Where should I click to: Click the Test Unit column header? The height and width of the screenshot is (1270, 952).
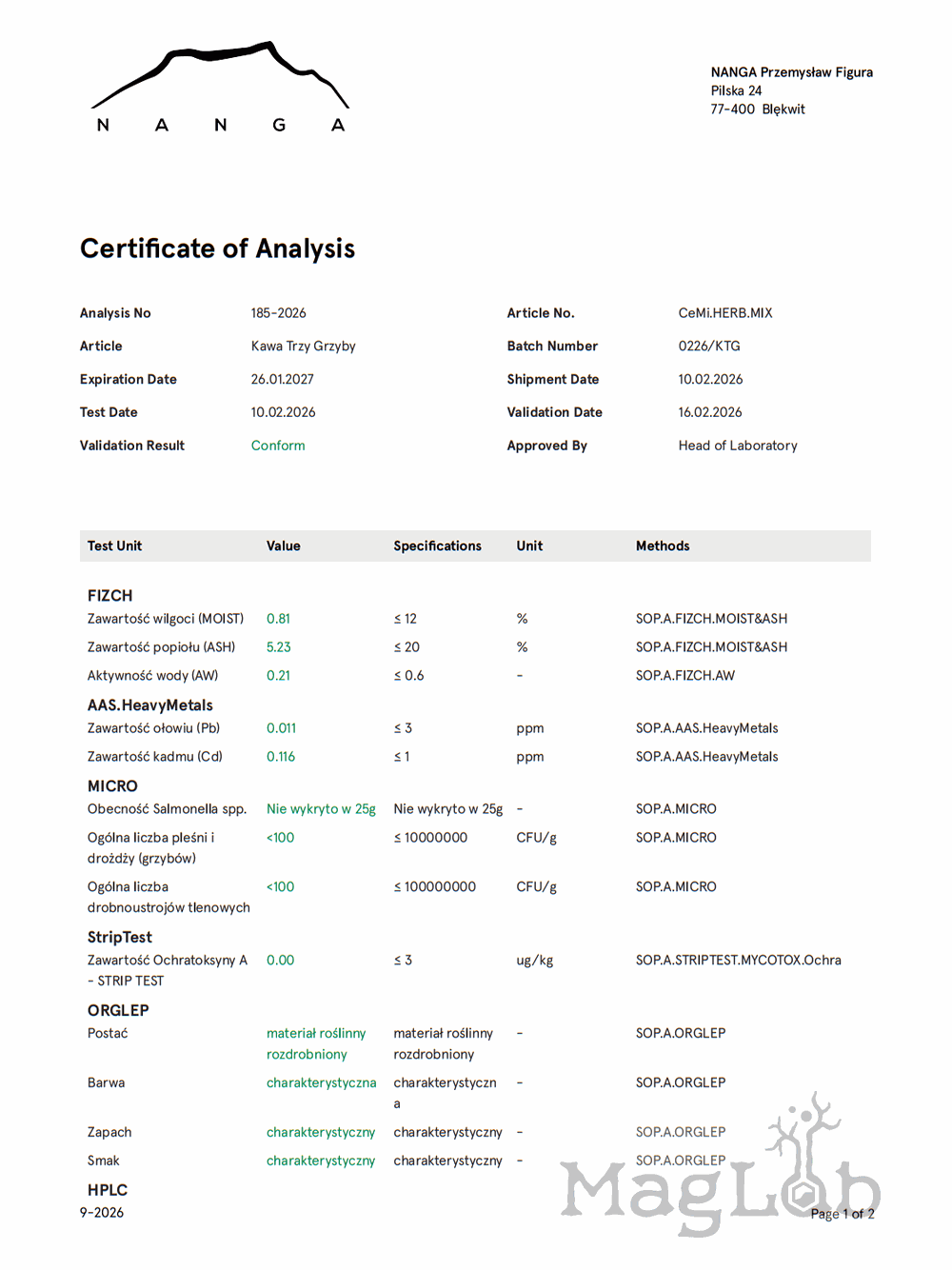click(x=114, y=546)
